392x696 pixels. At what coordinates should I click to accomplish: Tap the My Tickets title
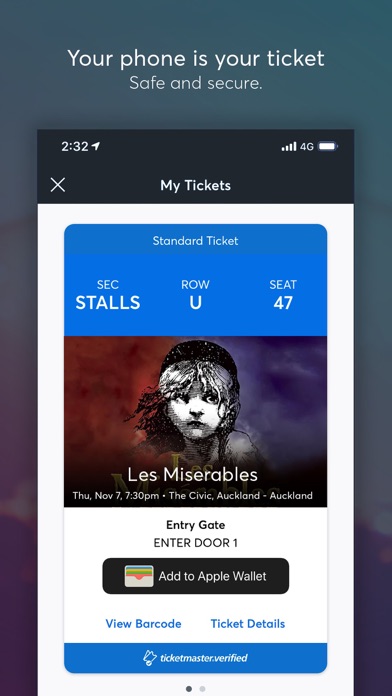coord(196,185)
